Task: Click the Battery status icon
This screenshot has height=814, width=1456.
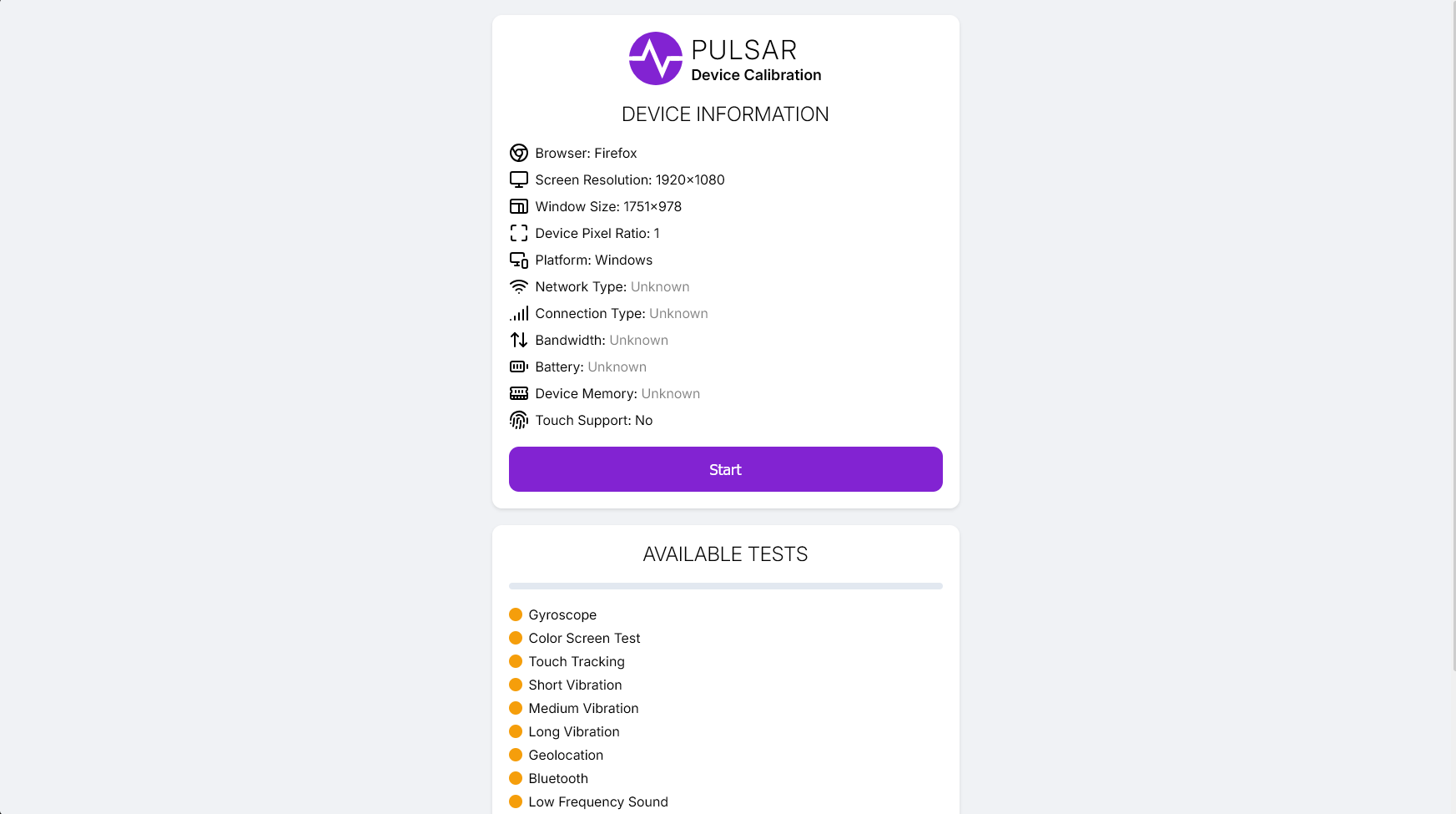Action: pos(519,367)
